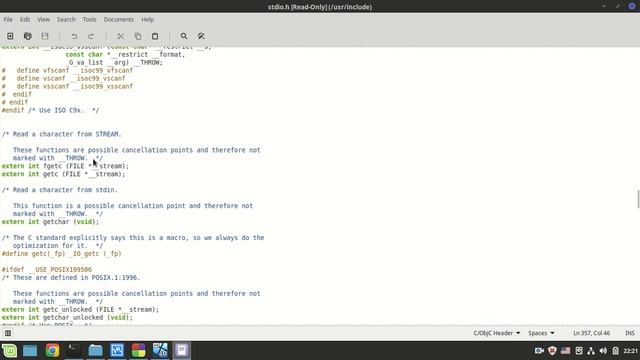Toggle the side pane button in the status bar
Image resolution: width=640 pixels, height=360 pixels.
click(x=8, y=333)
